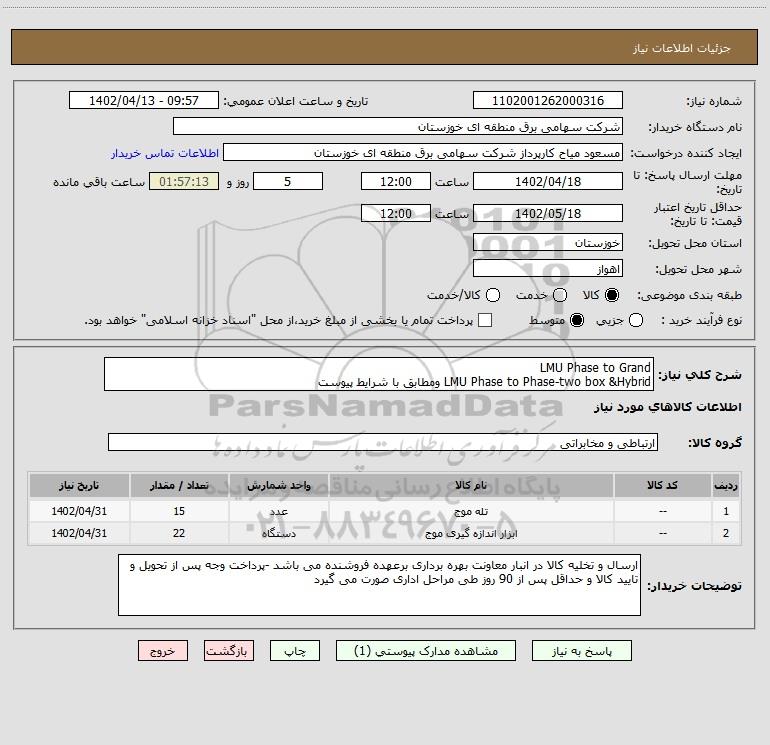Click the اطلاعات کالاهای مورد نیاز heading
This screenshot has width=770, height=745.
(667, 407)
